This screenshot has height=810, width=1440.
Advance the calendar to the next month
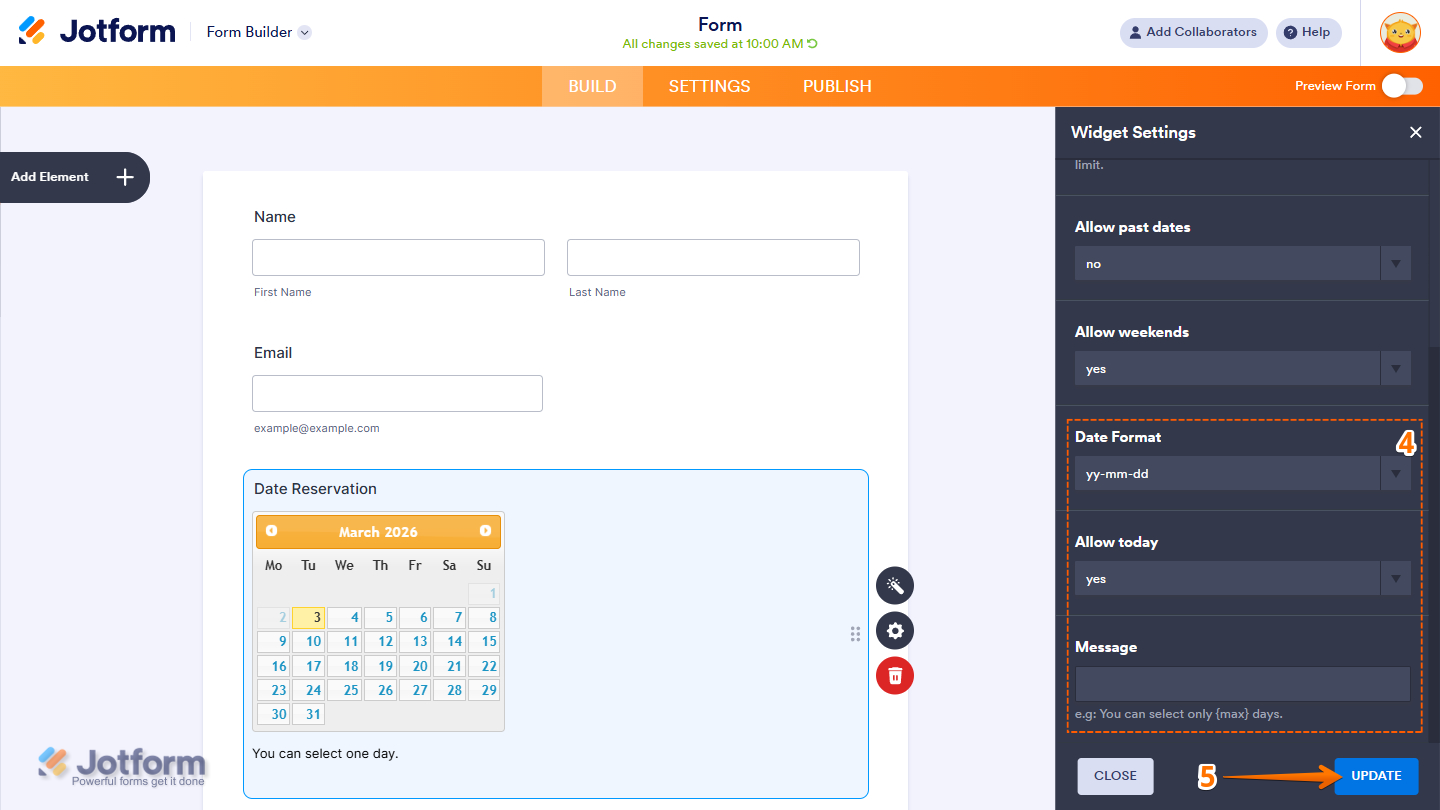[487, 531]
